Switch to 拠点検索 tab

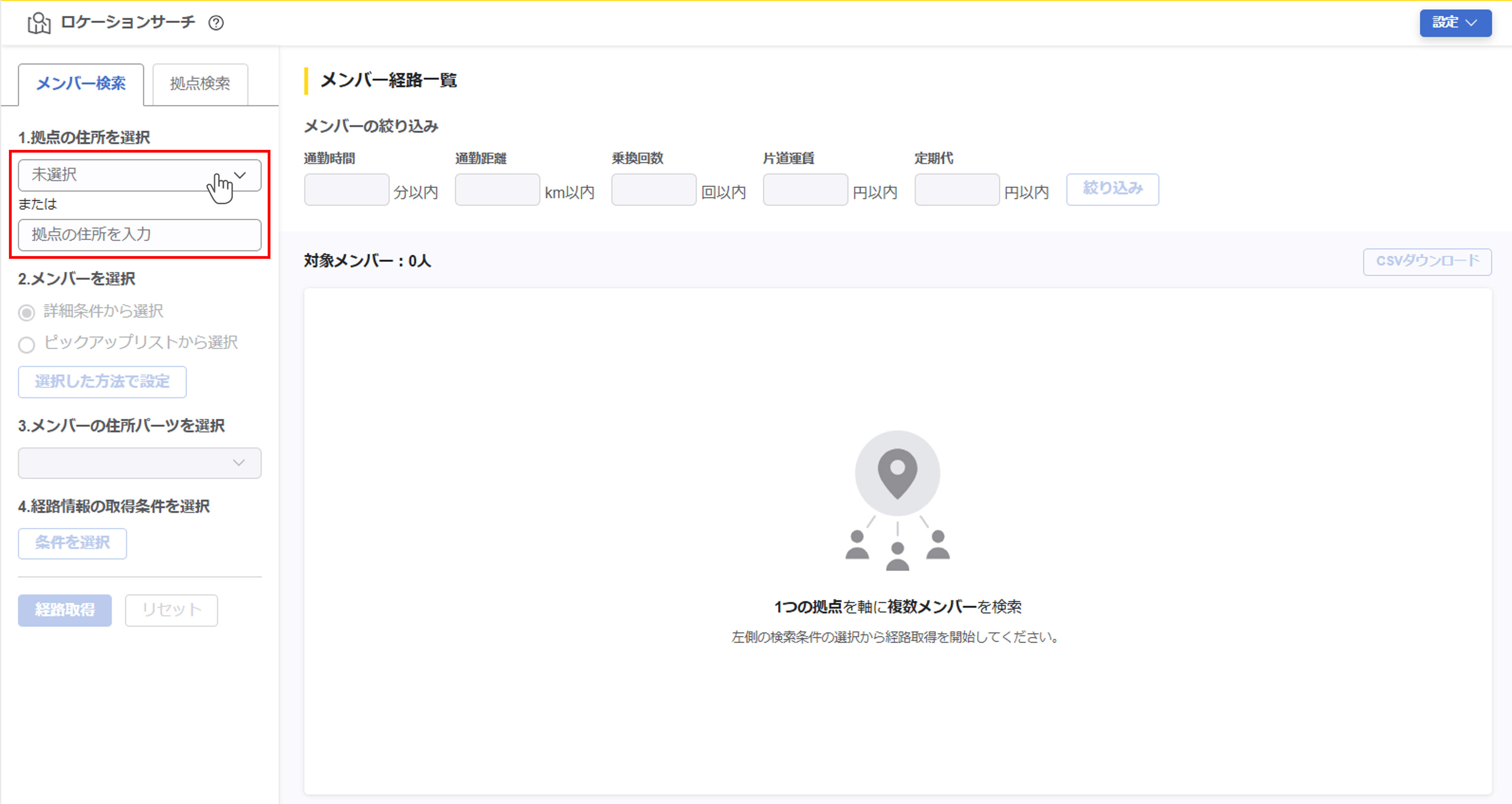(x=200, y=84)
